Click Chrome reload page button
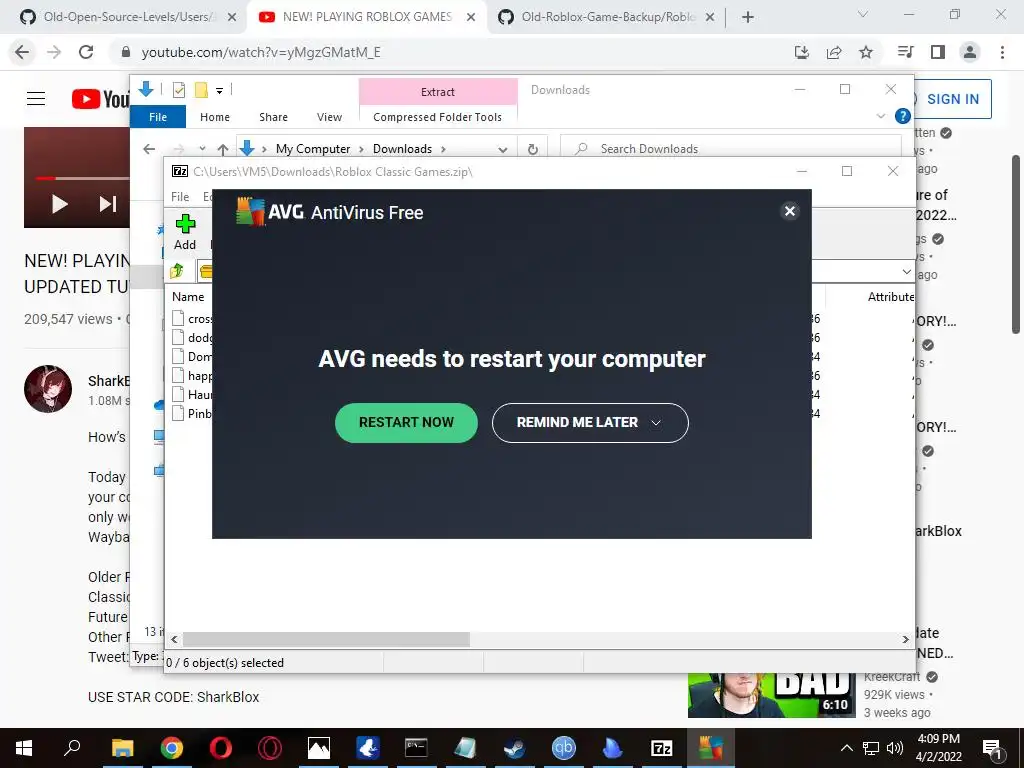Viewport: 1024px width, 768px height. pos(86,52)
